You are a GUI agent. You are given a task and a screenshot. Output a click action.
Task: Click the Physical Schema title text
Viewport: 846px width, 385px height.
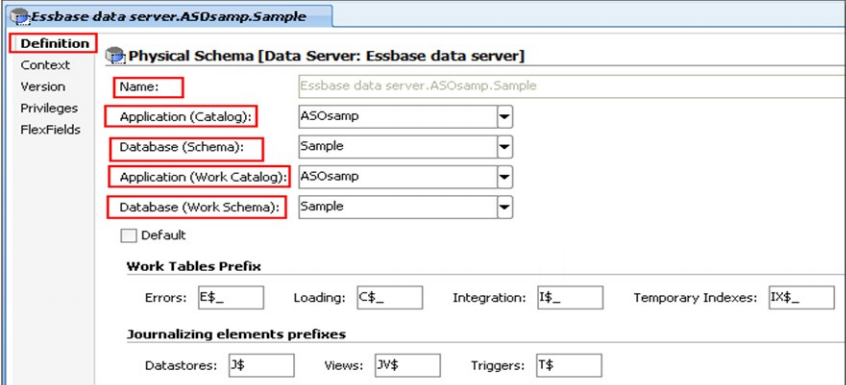pyautogui.click(x=327, y=56)
